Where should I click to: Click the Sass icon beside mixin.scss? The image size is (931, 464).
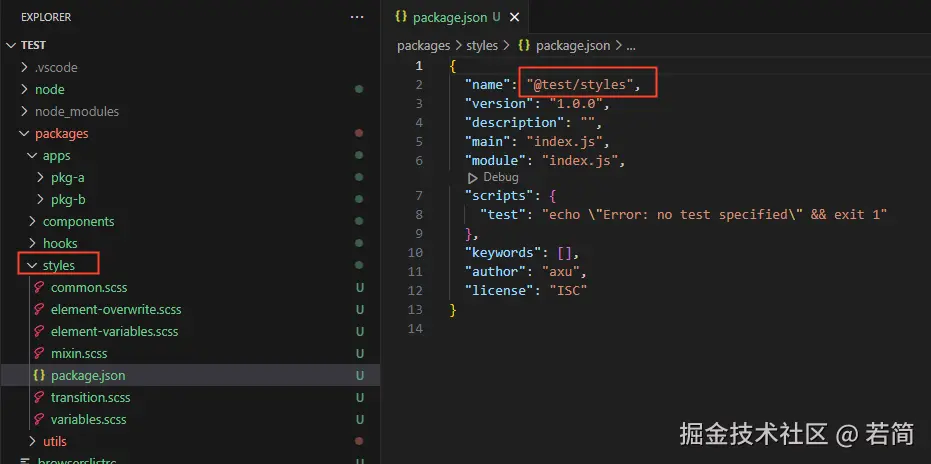39,353
